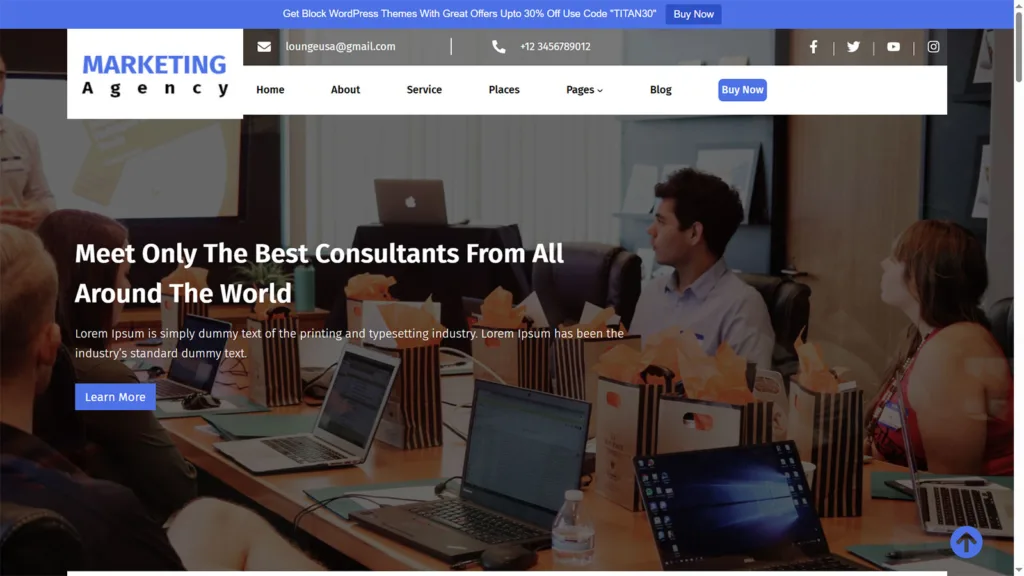This screenshot has width=1024, height=576.
Task: Click the page's vertical scrollbar
Action: (1018, 300)
